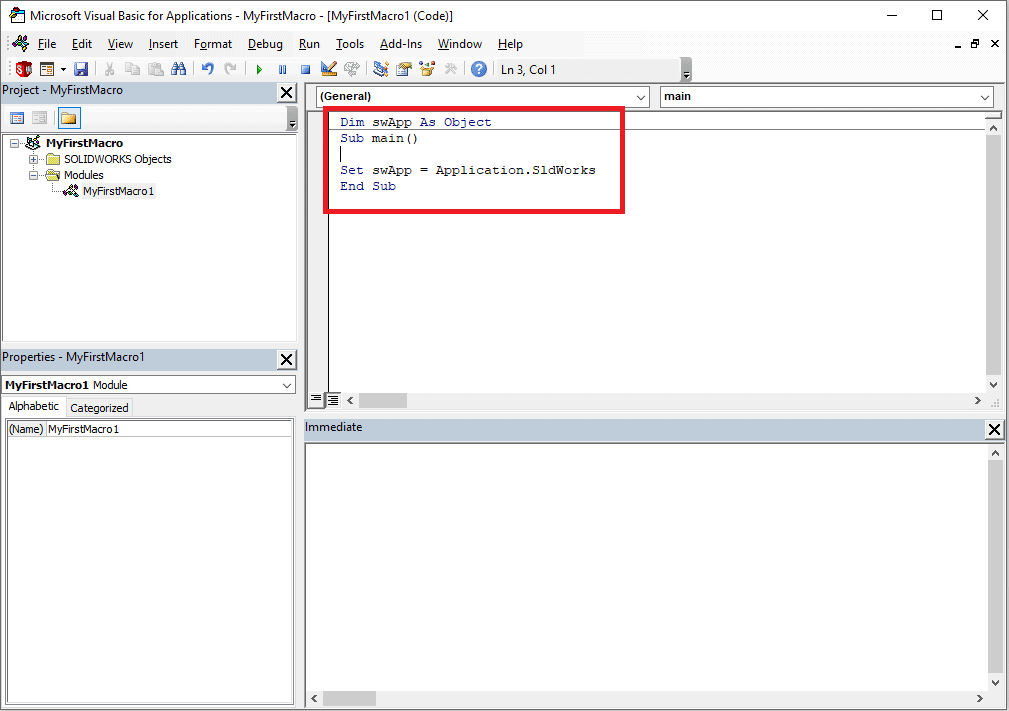Open the Help menu
The image size is (1009, 711).
(x=510, y=44)
